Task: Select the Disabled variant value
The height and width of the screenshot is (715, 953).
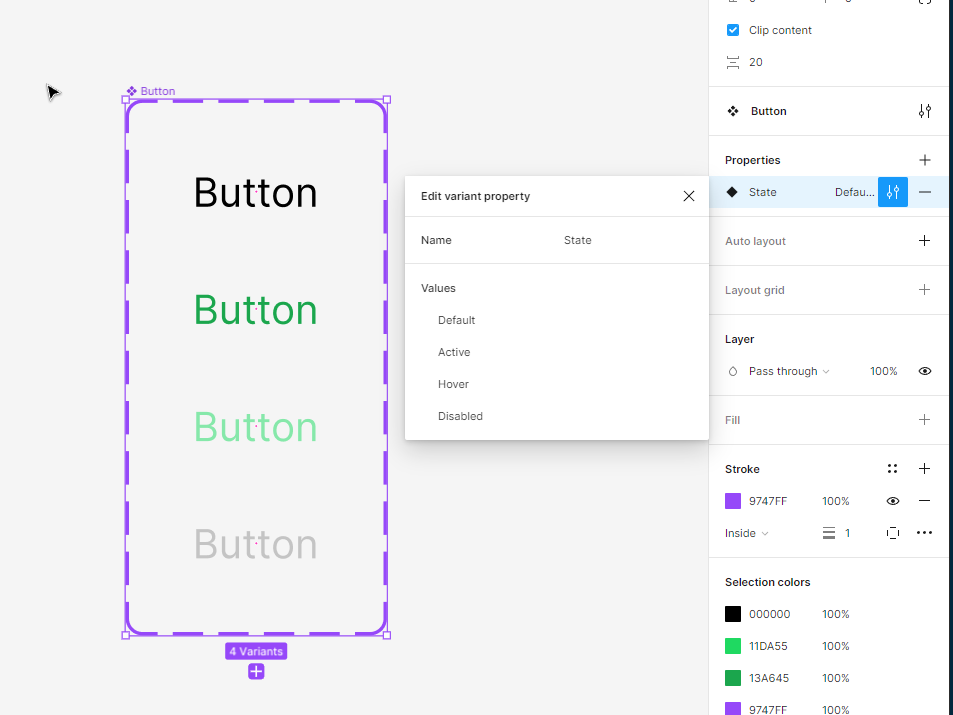Action: (x=460, y=416)
